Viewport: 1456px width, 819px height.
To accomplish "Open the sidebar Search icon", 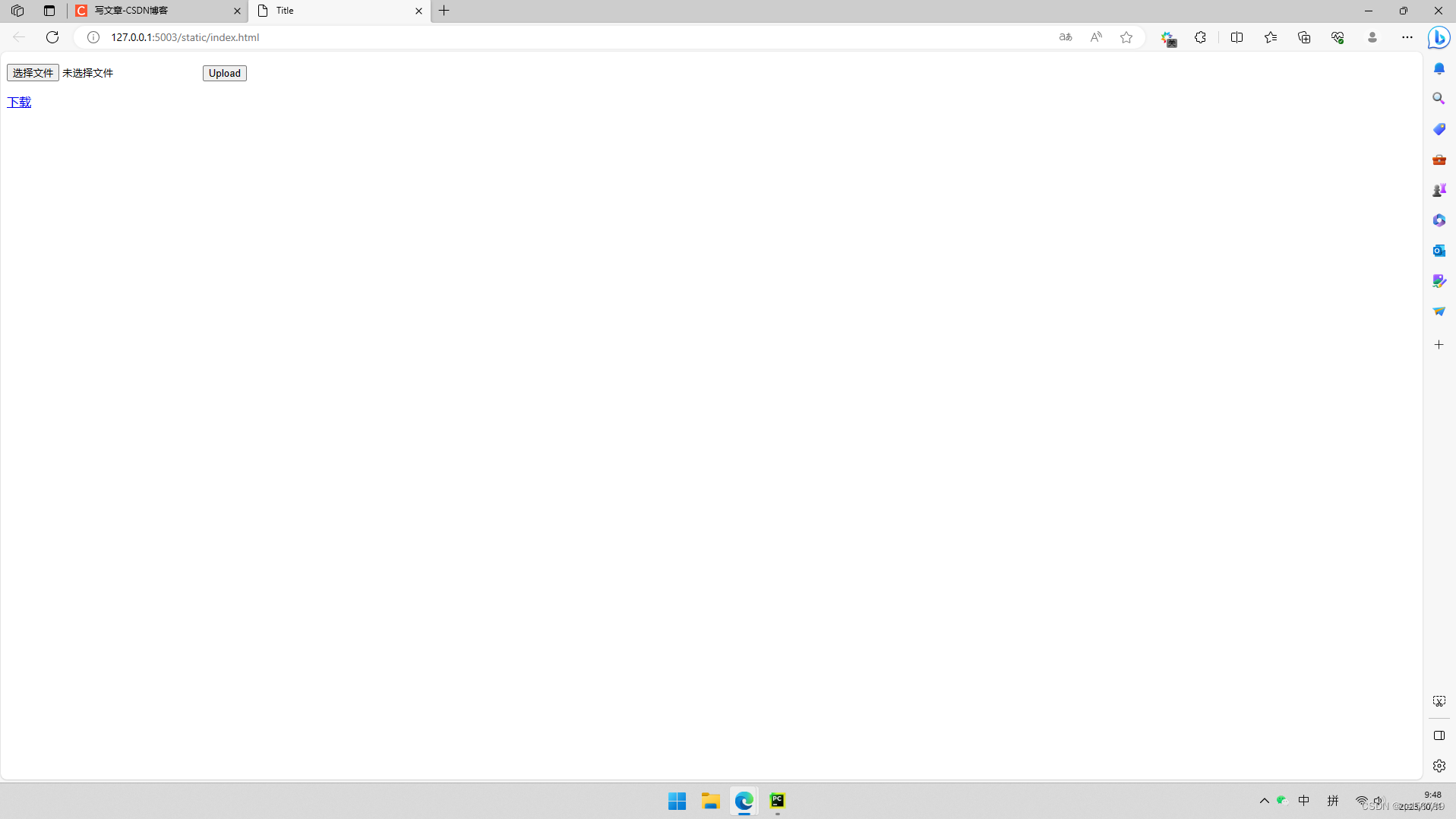I will click(x=1439, y=99).
